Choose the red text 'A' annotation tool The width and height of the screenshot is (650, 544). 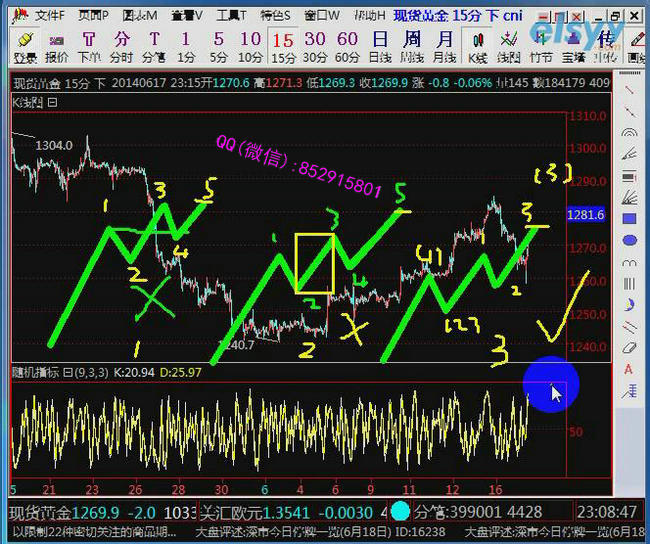tap(630, 369)
